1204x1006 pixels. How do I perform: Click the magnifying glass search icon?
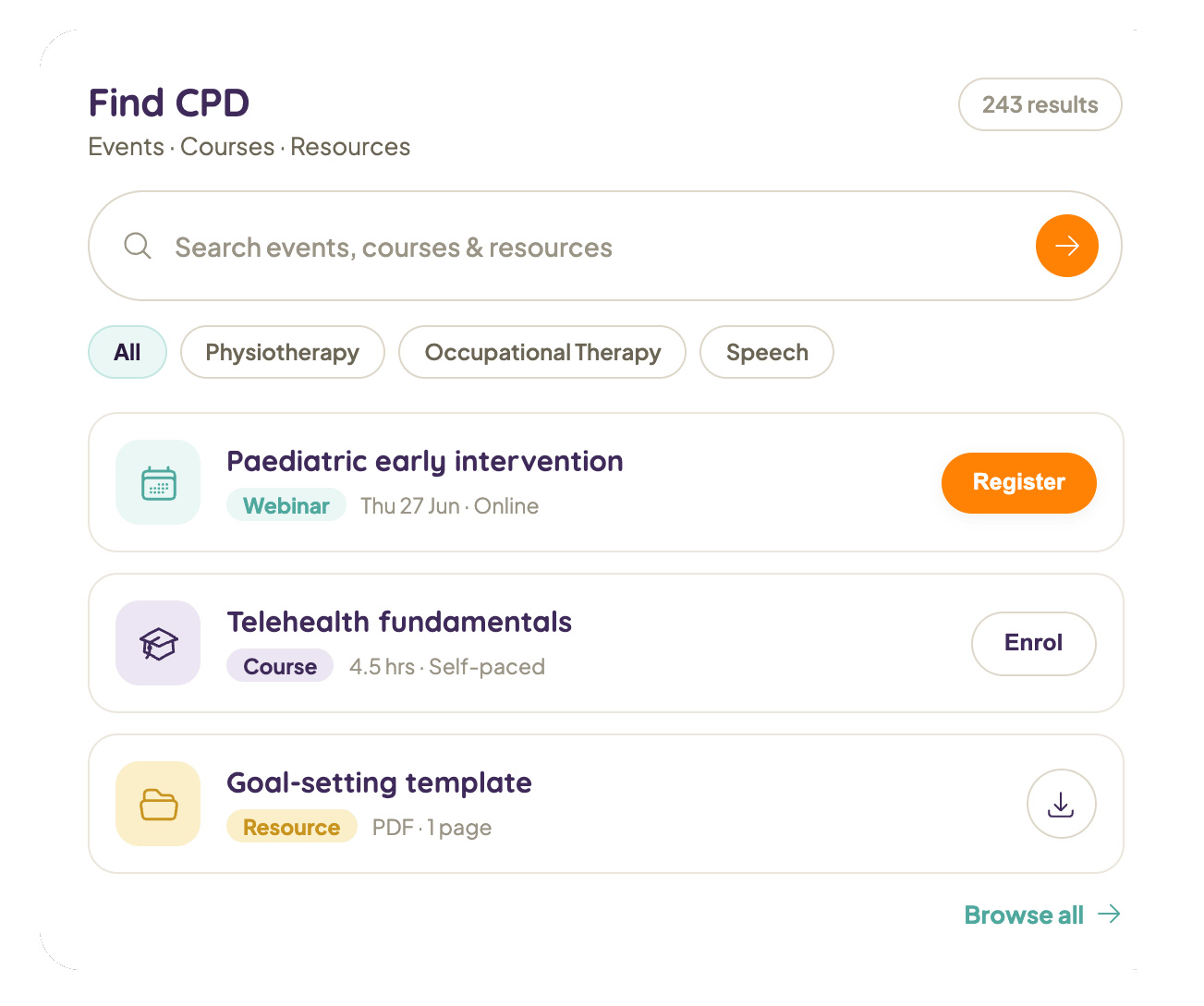(x=138, y=246)
